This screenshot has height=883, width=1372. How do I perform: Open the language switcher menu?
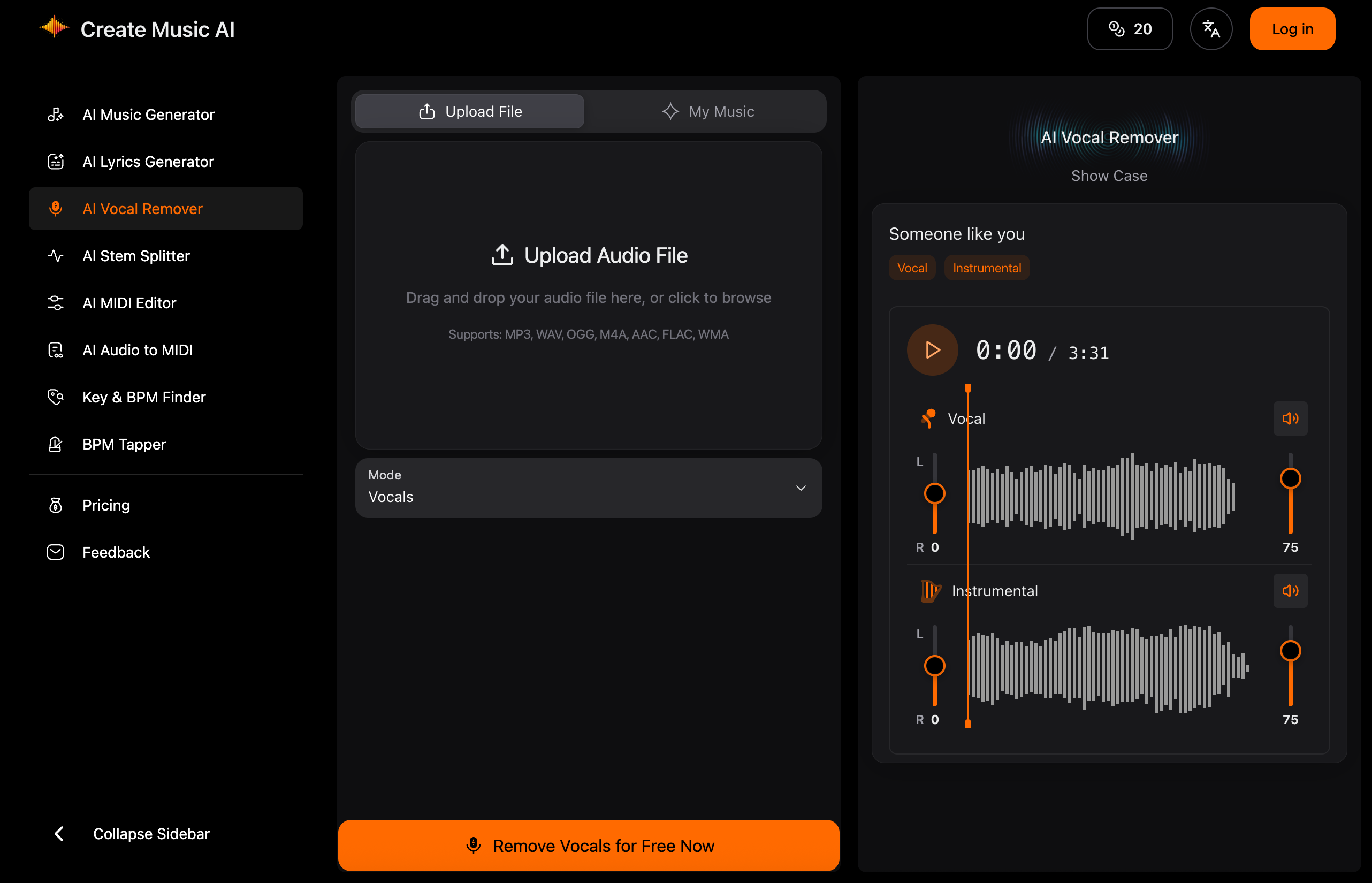pyautogui.click(x=1211, y=29)
